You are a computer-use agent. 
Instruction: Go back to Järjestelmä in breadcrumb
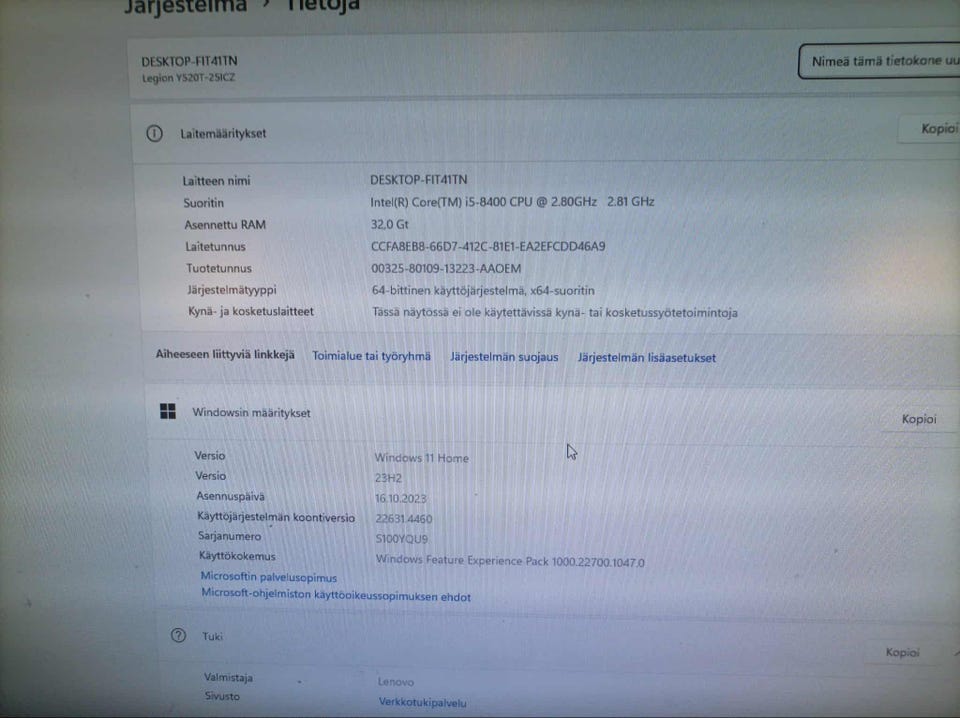point(186,6)
